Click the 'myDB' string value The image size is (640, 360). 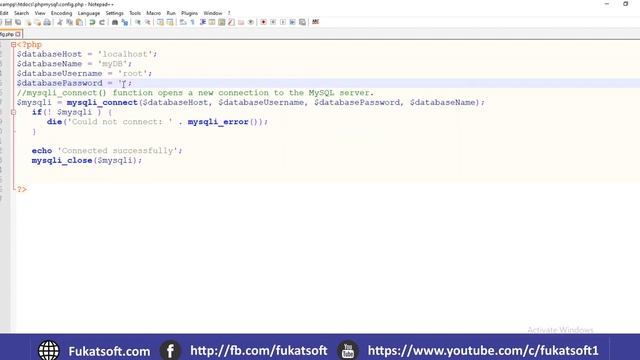pyautogui.click(x=113, y=64)
